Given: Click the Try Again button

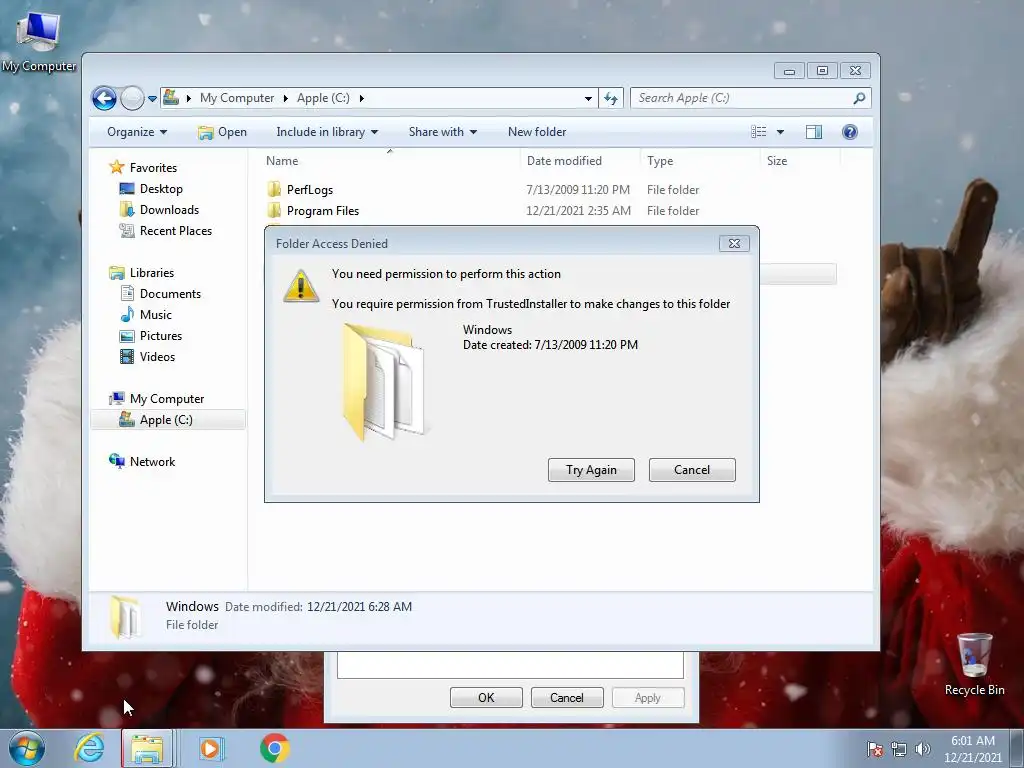Looking at the screenshot, I should coord(591,470).
